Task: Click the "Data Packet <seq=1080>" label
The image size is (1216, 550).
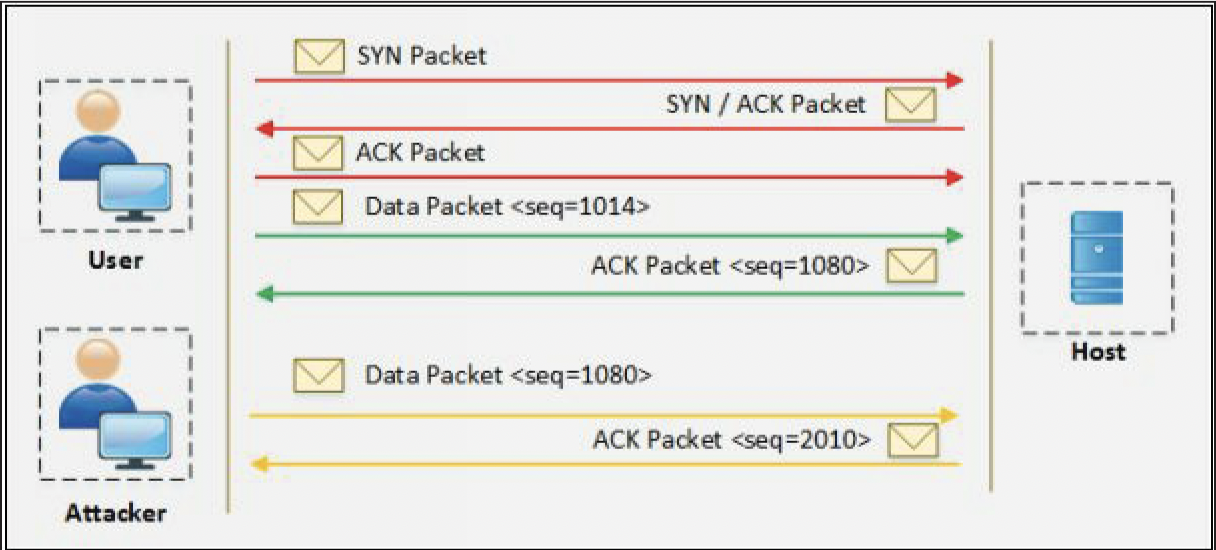Action: 508,376
